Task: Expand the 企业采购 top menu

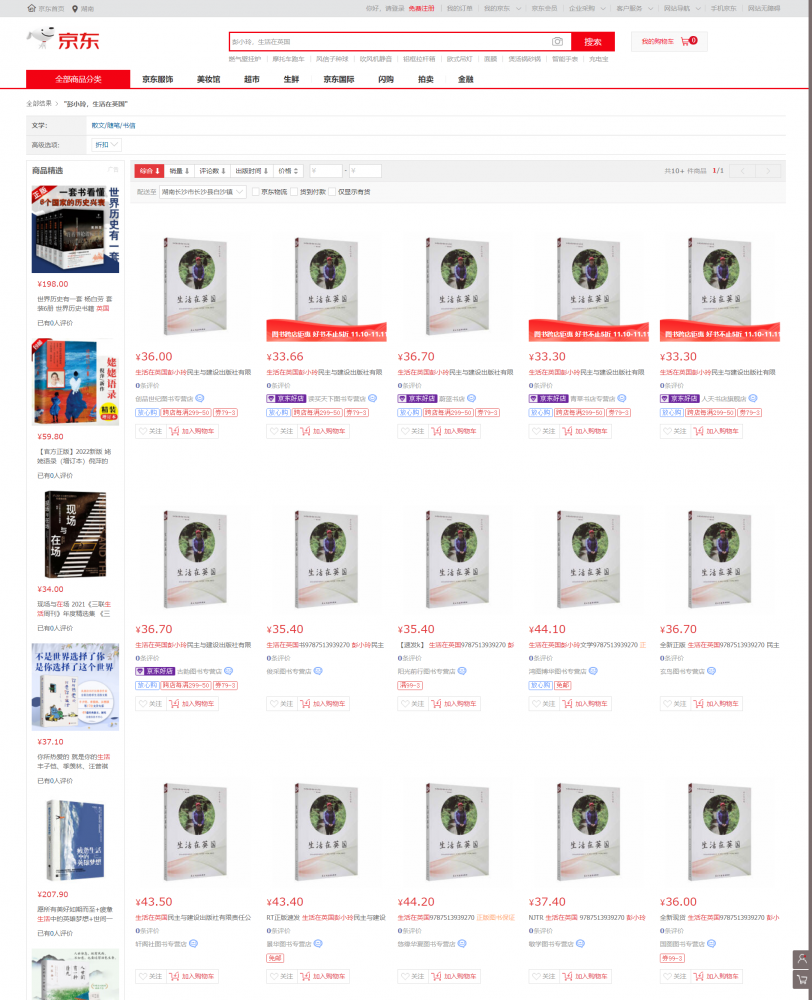Action: (x=587, y=8)
